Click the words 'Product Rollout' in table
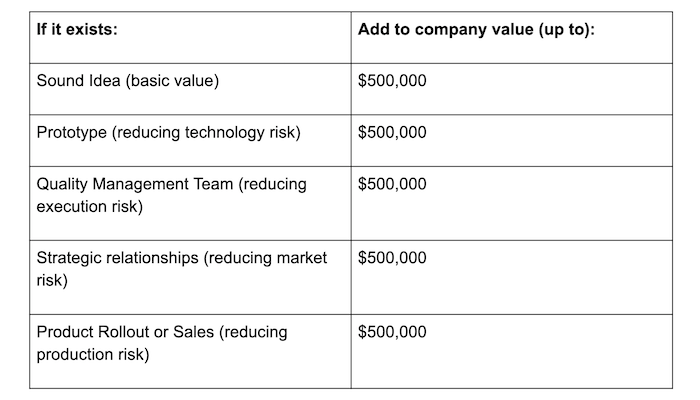The height and width of the screenshot is (400, 700). pos(93,332)
